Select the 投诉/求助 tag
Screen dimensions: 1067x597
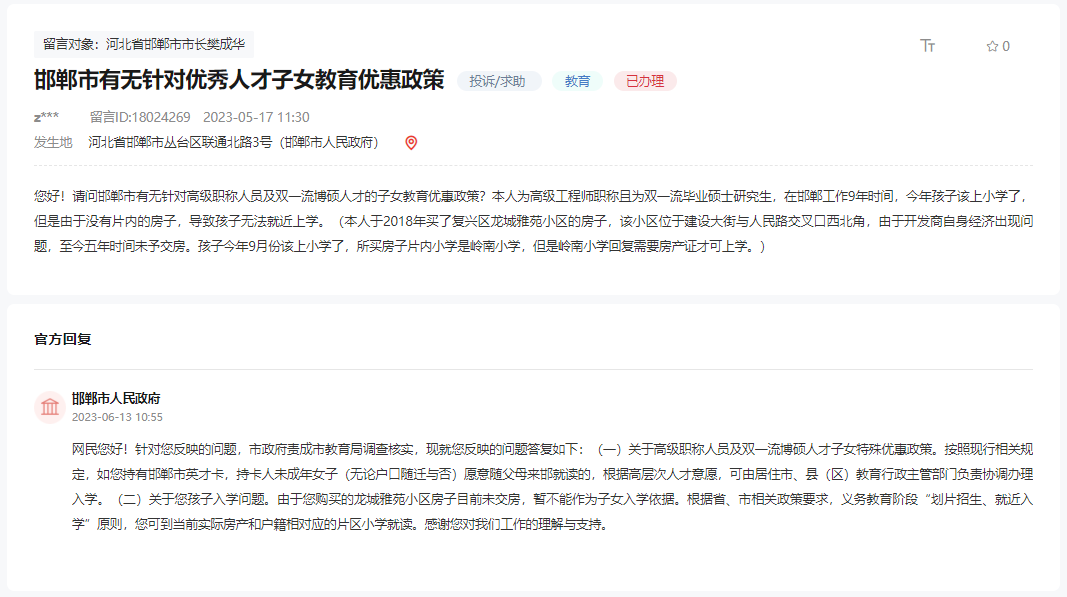pyautogui.click(x=497, y=81)
